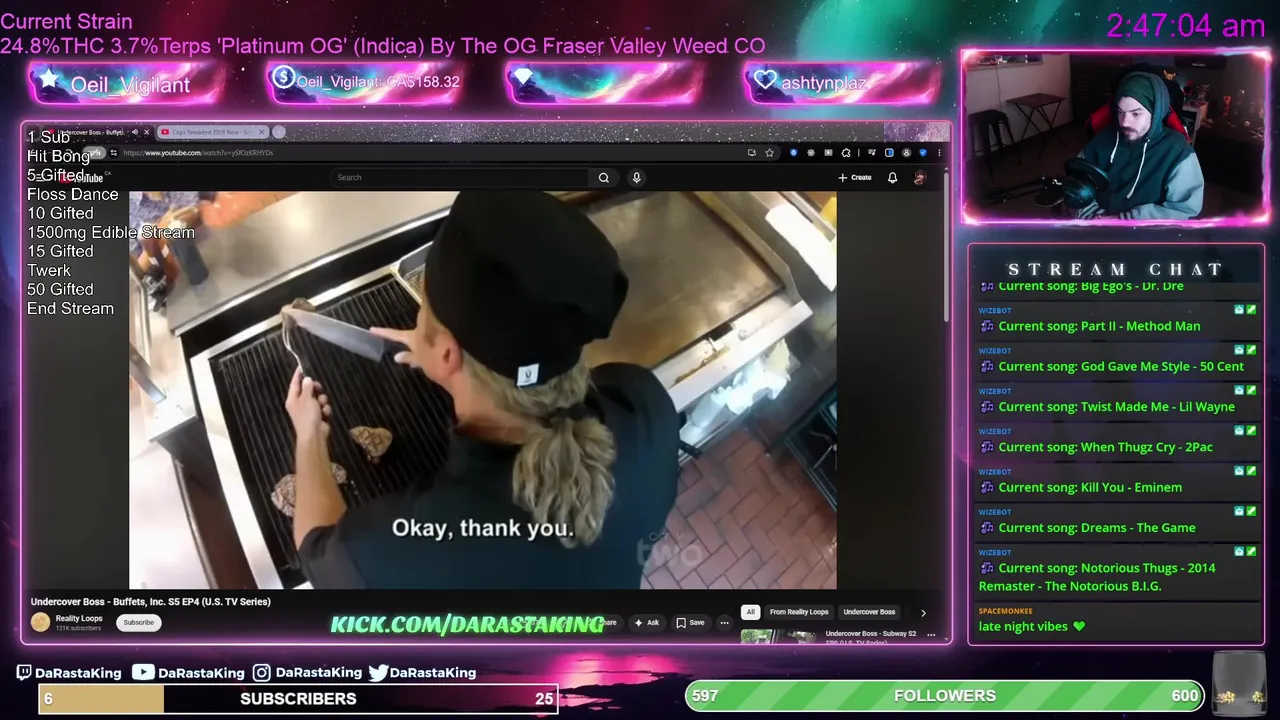
Task: Open the browser Extensions puzzle icon
Action: (846, 153)
